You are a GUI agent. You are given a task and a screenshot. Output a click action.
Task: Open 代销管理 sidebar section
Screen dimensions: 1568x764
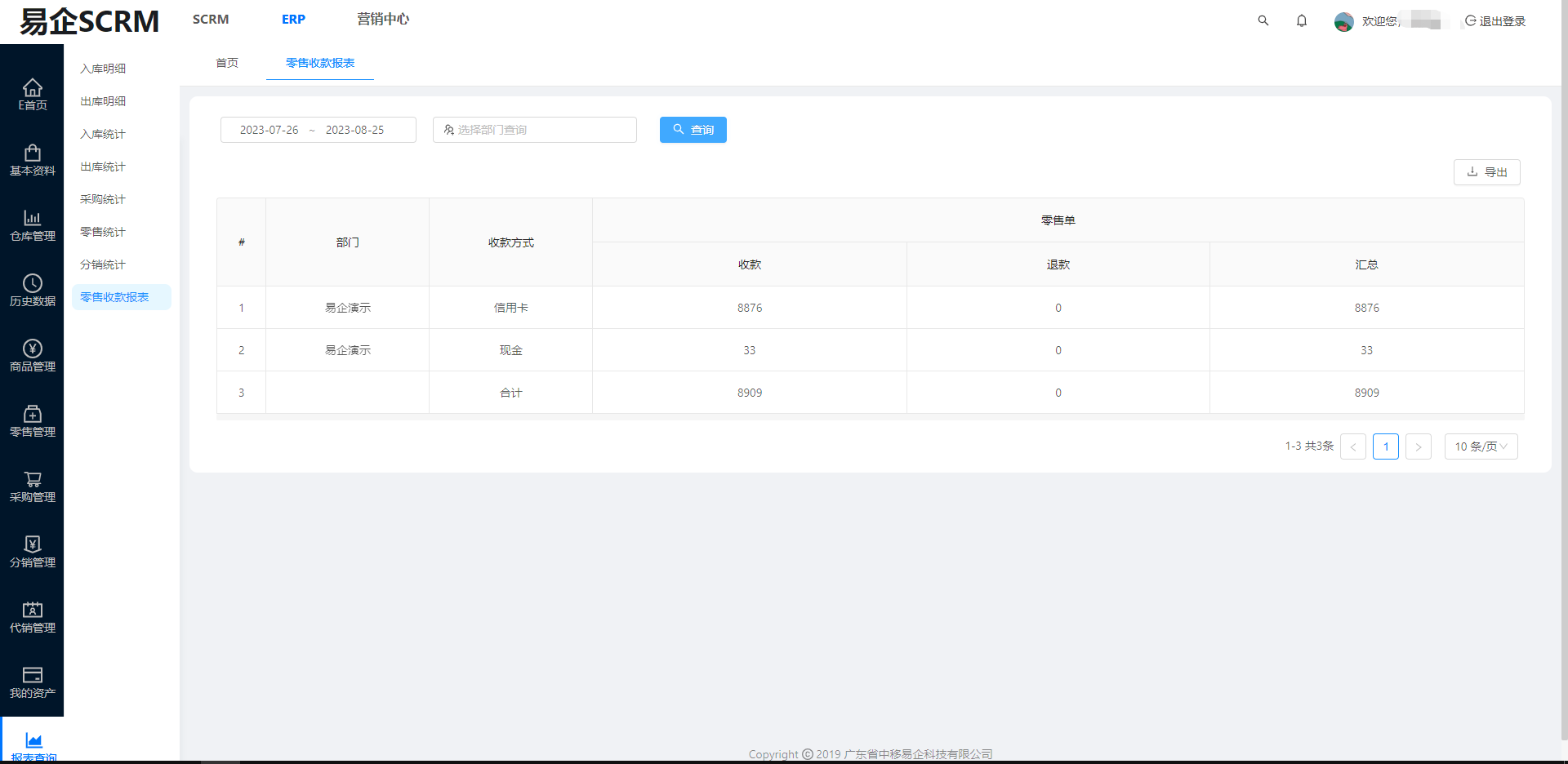click(32, 617)
